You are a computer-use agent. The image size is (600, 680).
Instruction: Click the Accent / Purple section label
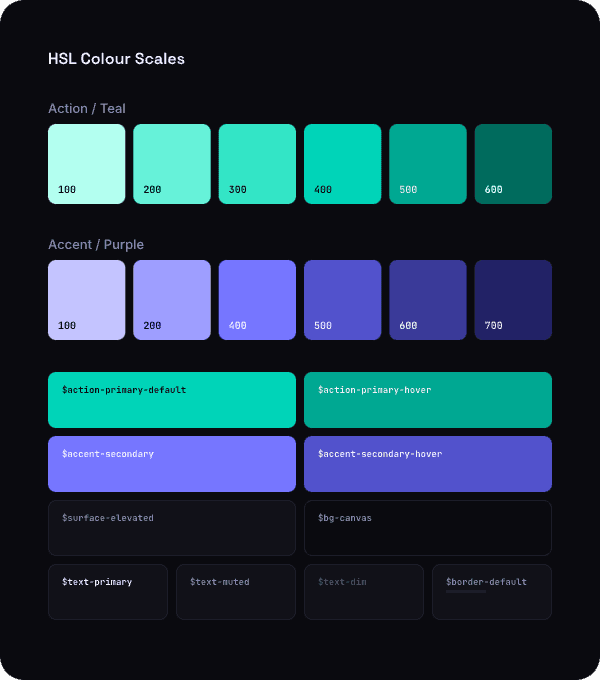96,245
